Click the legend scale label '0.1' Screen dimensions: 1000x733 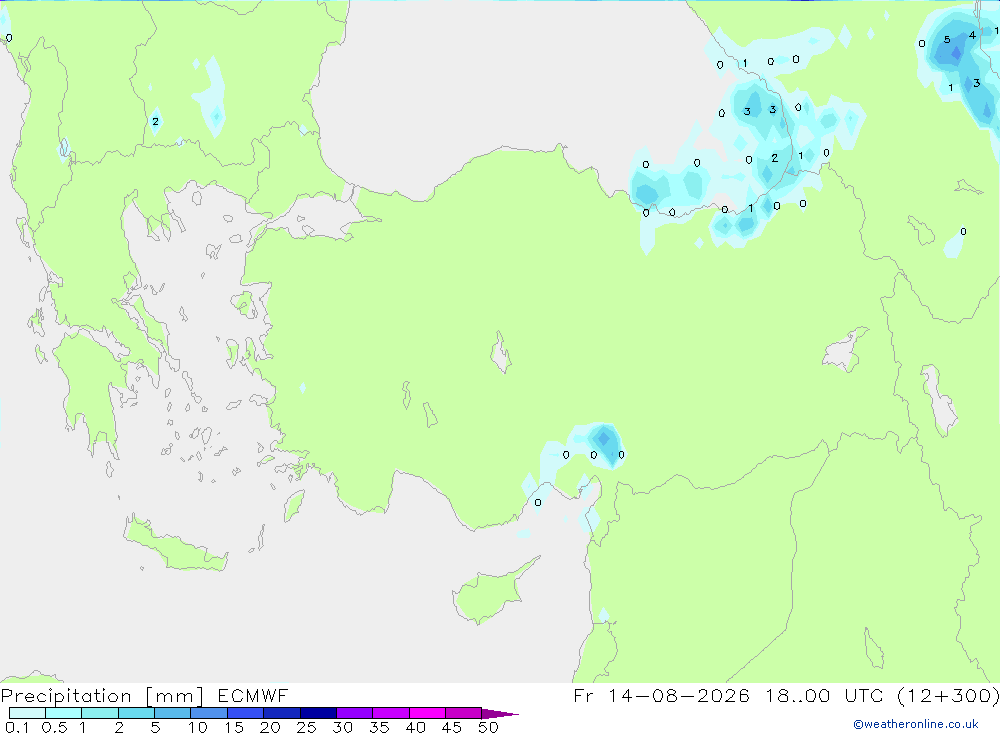16,727
